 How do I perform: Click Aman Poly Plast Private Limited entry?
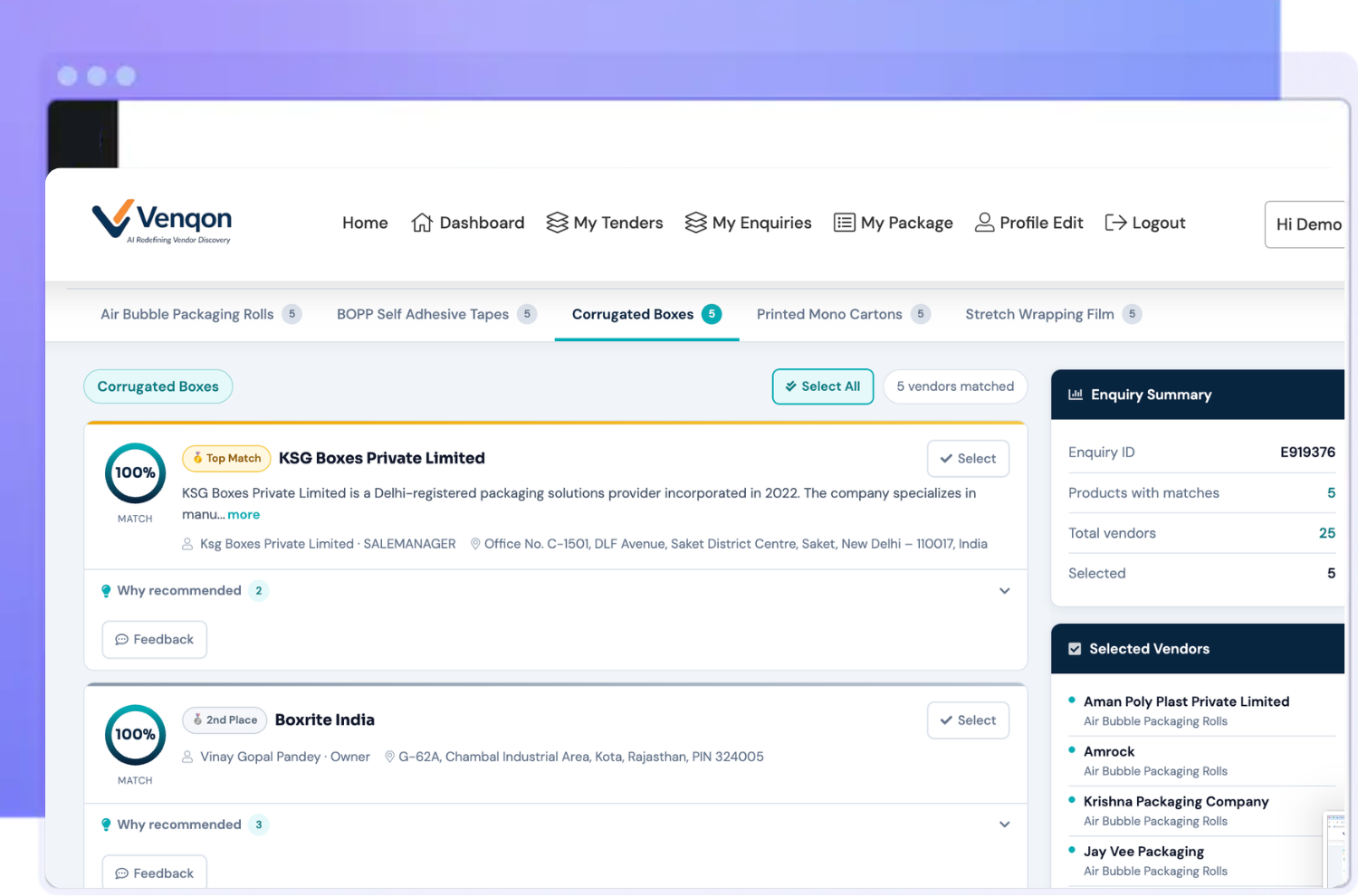click(x=1186, y=701)
